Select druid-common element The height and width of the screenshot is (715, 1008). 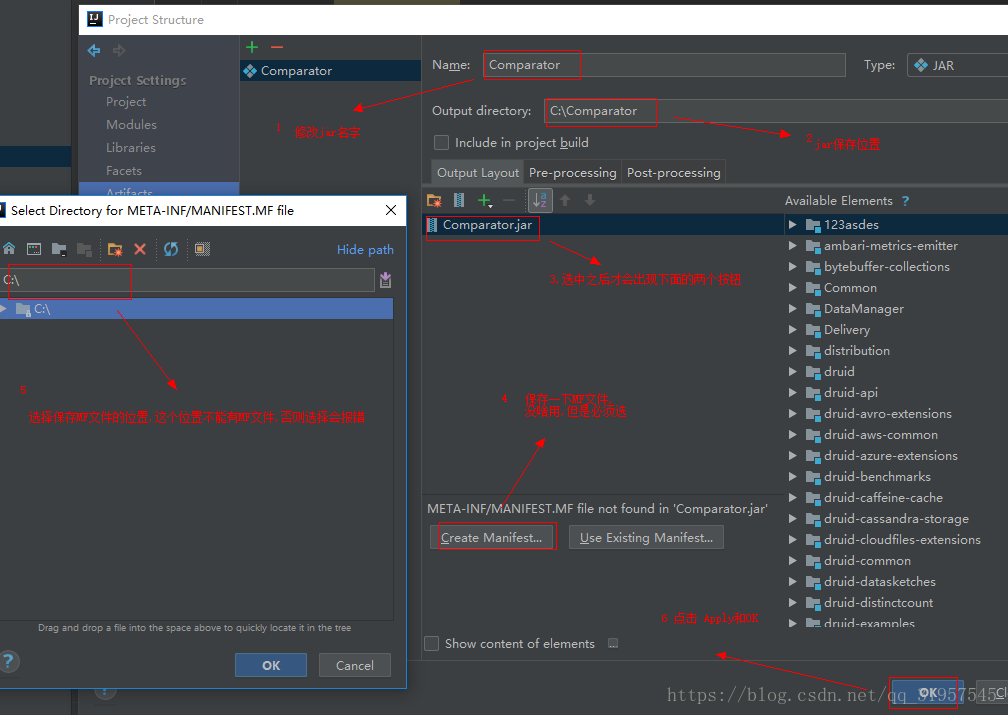click(867, 561)
